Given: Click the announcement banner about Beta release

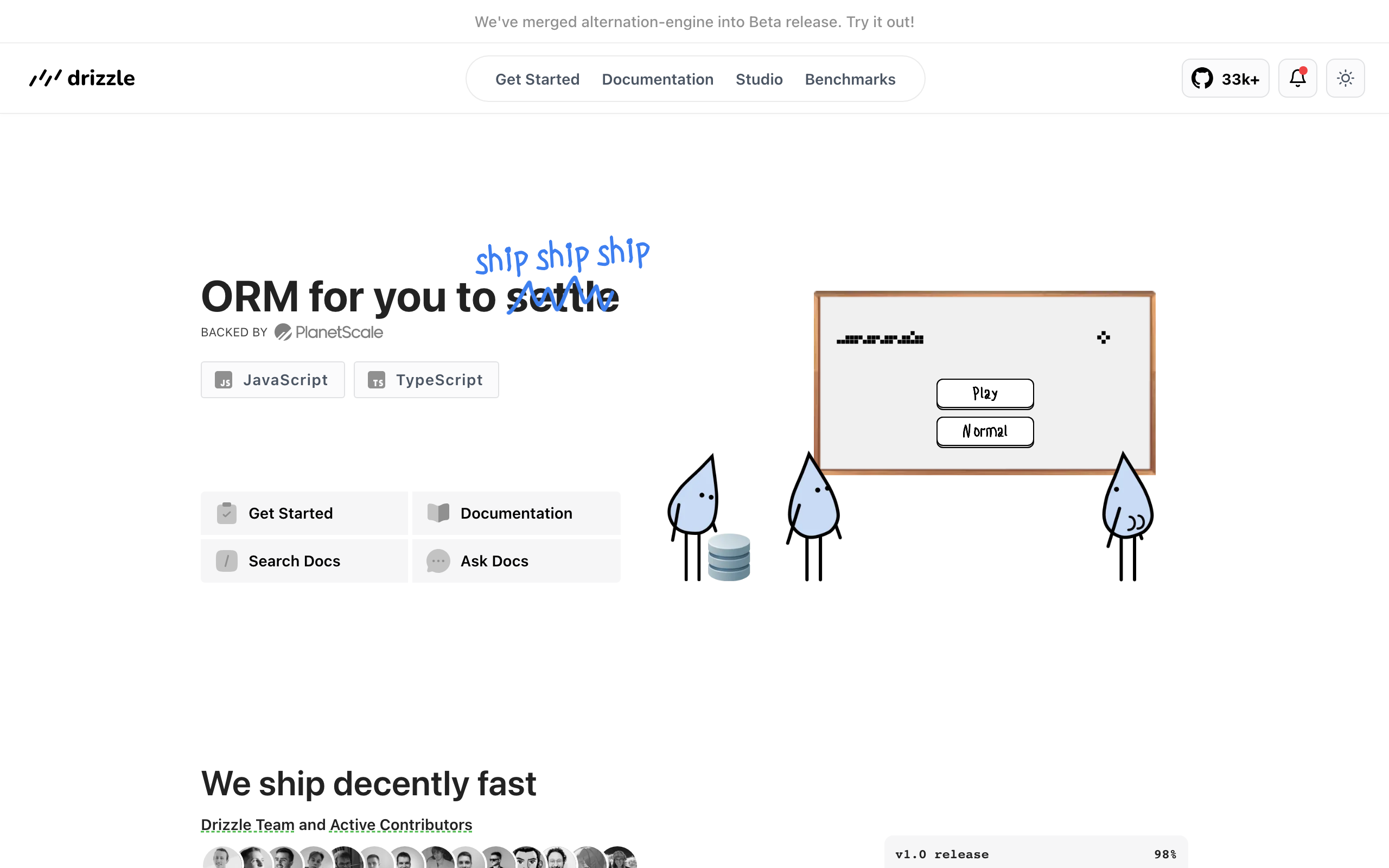Looking at the screenshot, I should click(x=694, y=22).
